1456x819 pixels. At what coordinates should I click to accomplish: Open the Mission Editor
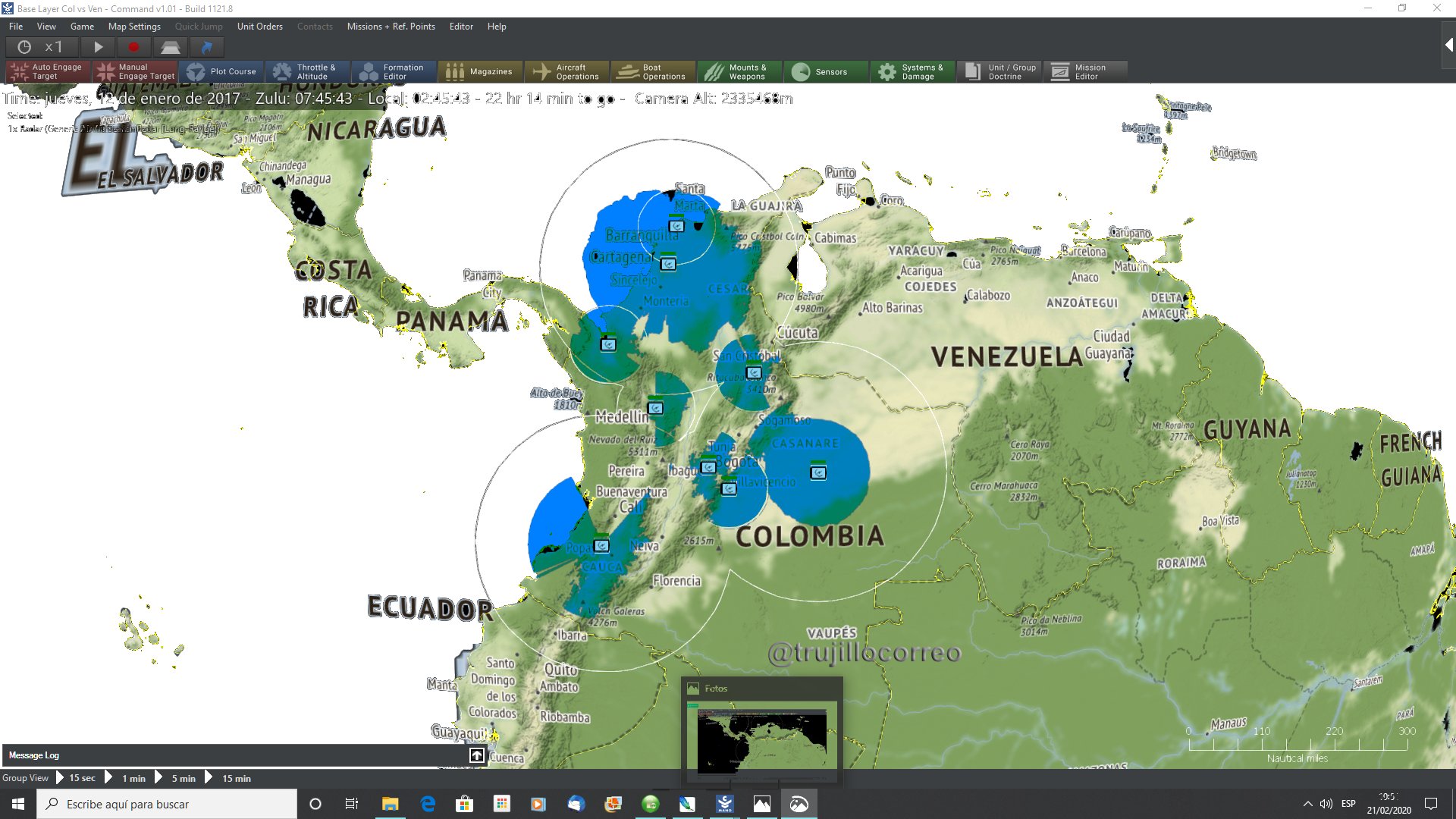click(1086, 71)
